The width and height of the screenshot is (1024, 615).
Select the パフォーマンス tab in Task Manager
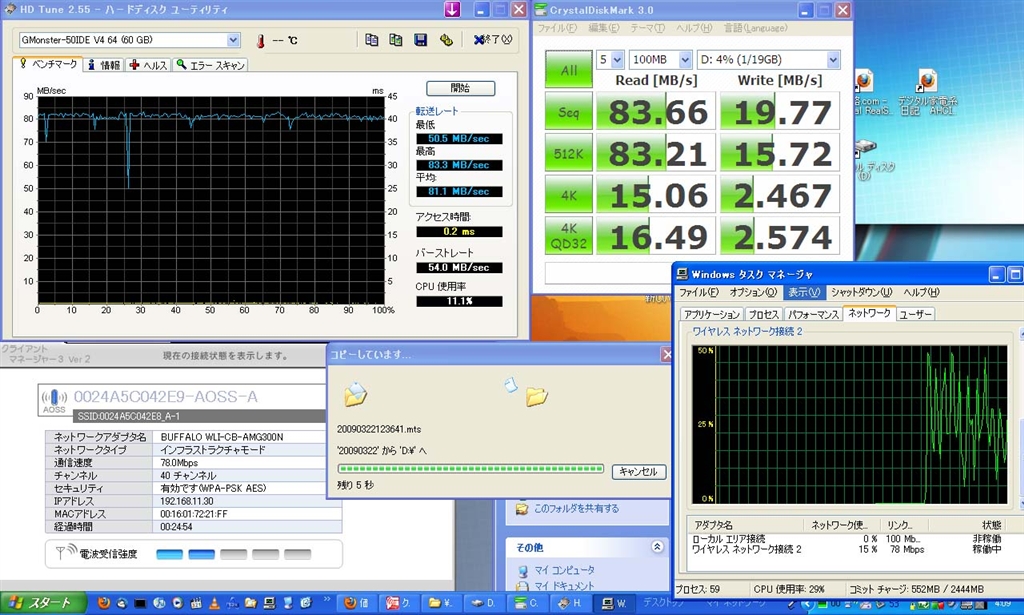tap(812, 314)
